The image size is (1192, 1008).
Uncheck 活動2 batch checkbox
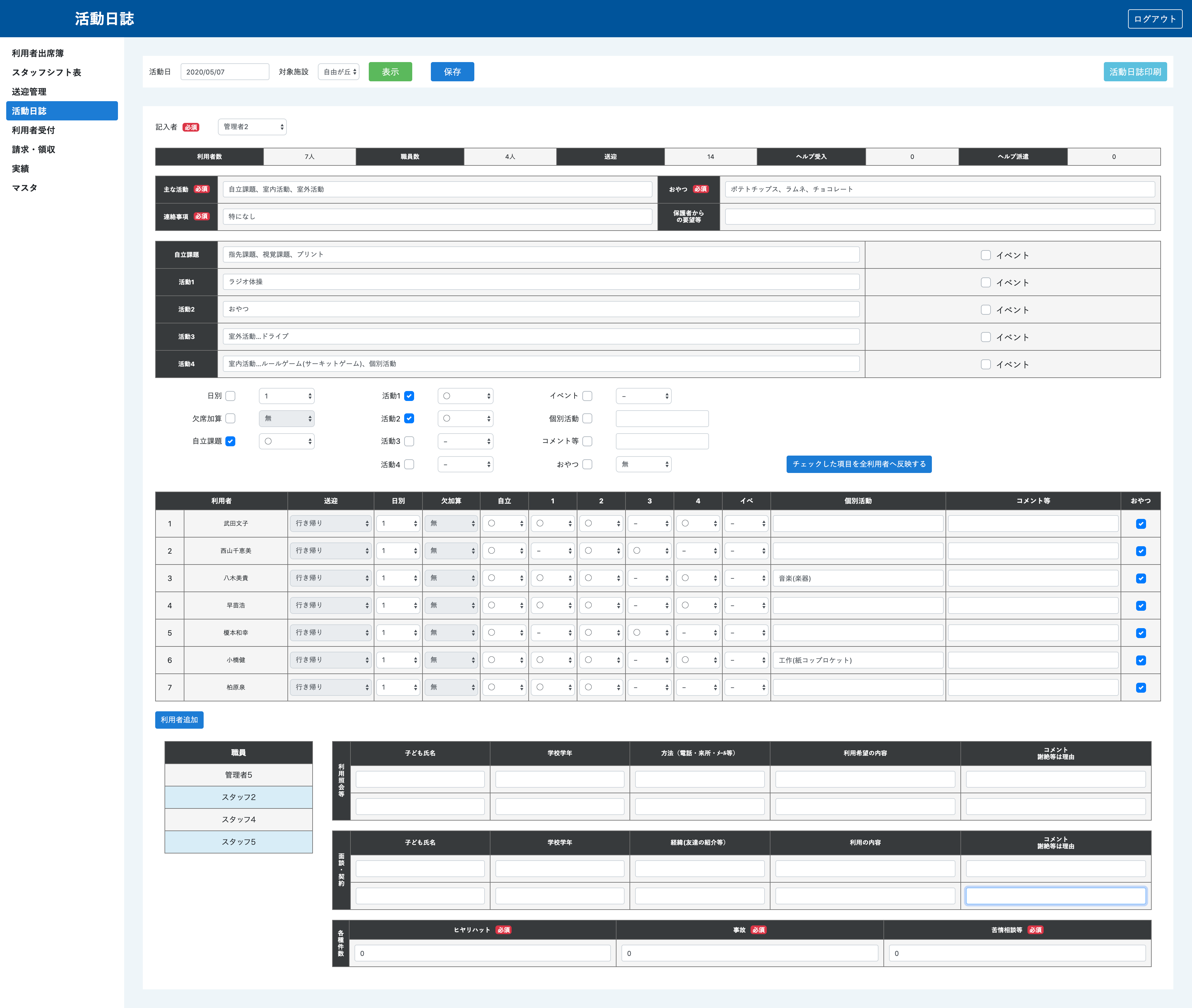(x=409, y=418)
